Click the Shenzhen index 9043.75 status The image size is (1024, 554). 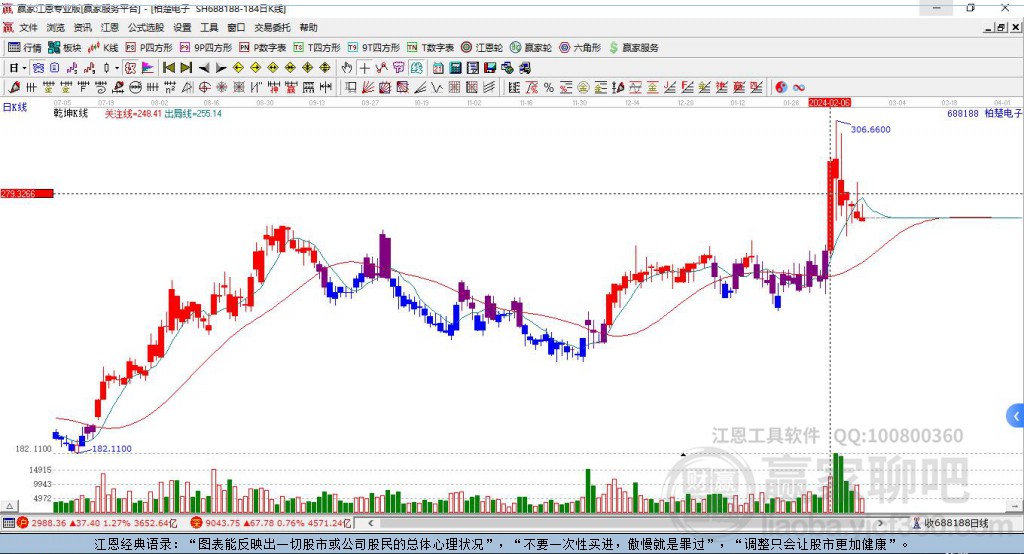tap(271, 523)
